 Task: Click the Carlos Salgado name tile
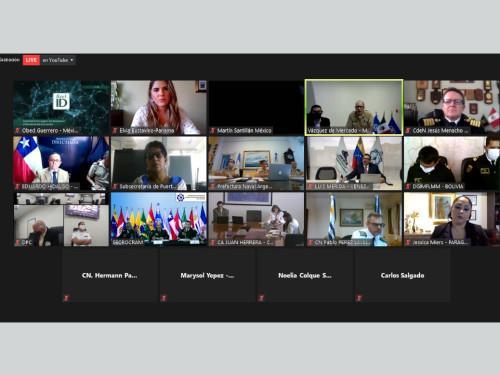402,275
